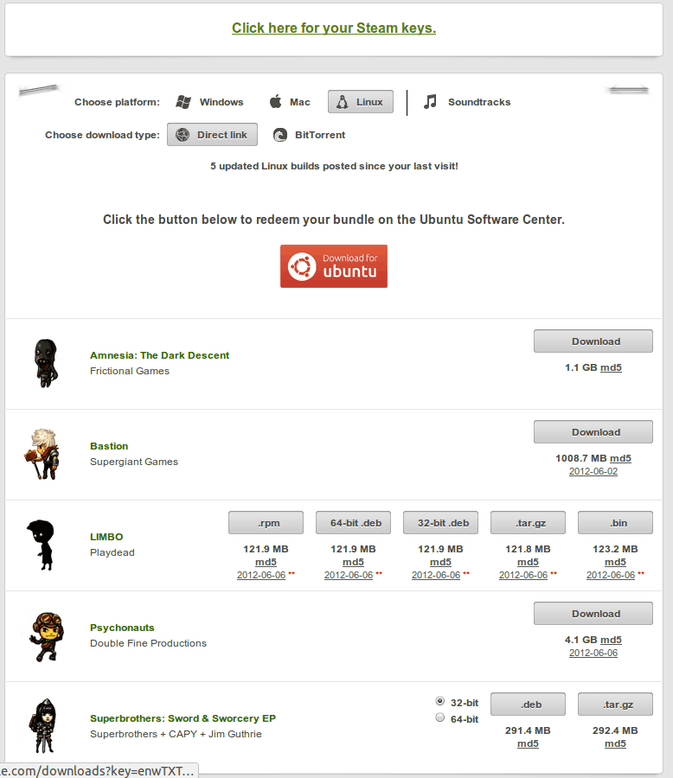Viewport: 673px width, 778px height.
Task: Click the Psychonauts character icon
Action: coord(45,636)
